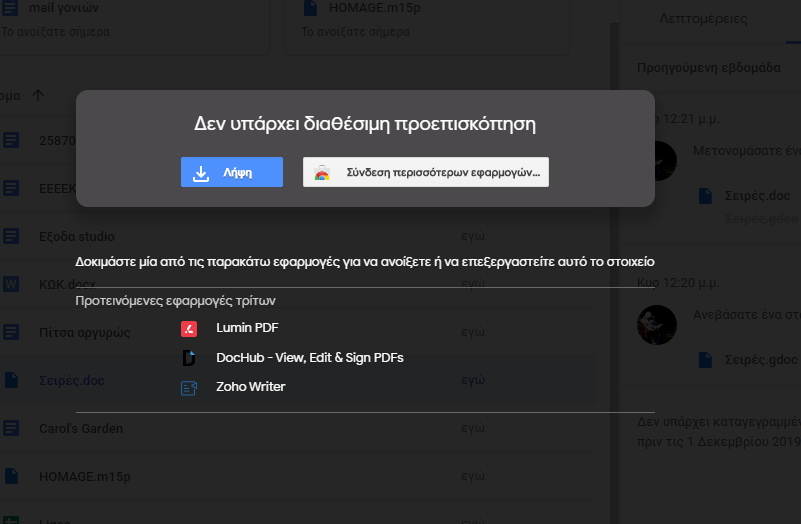Click file icon of Σειρές.doc row
This screenshot has width=801, height=524.
point(11,380)
